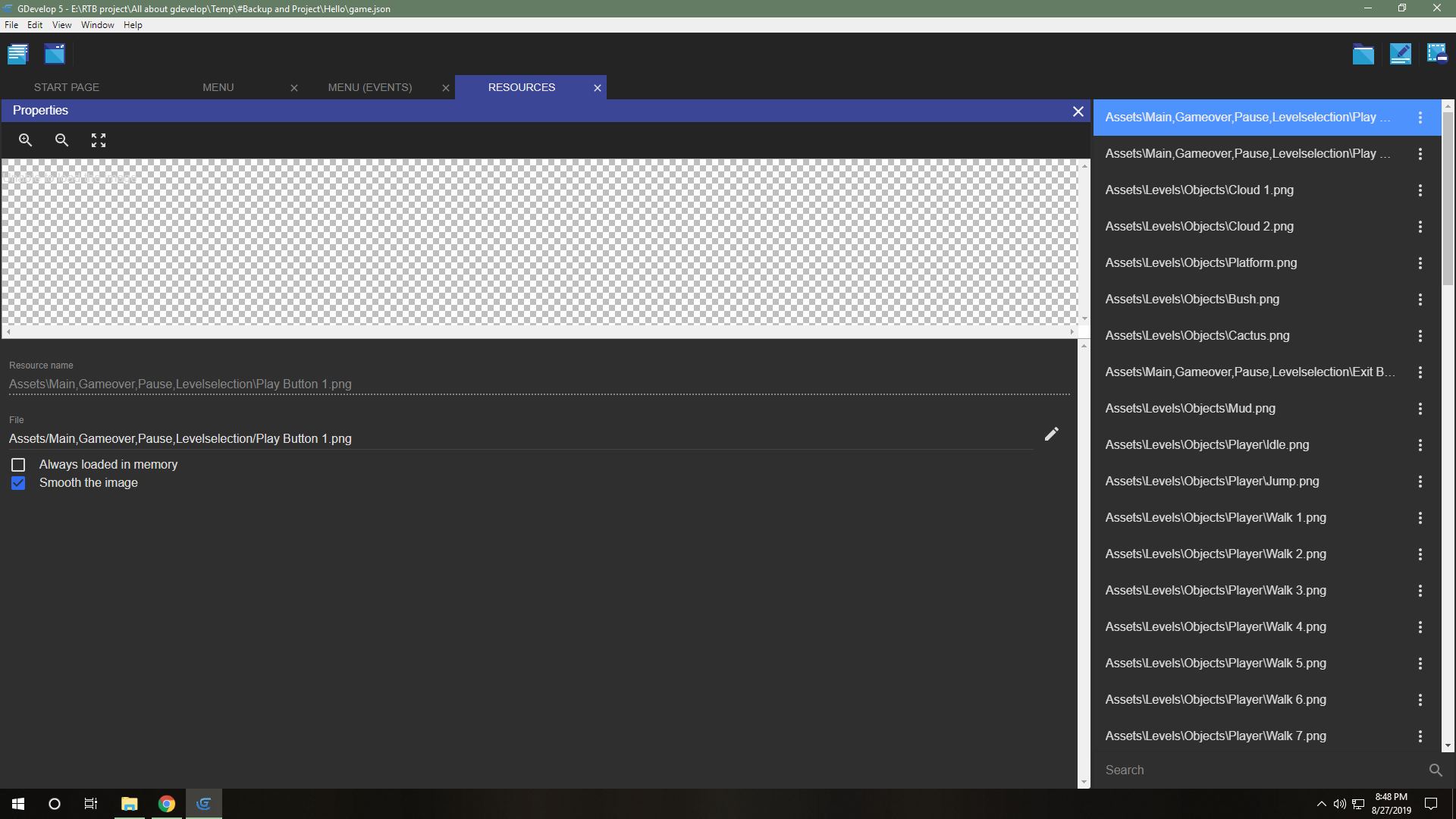Open project folder icon in top-right toolbar
Image resolution: width=1456 pixels, height=819 pixels.
(x=1363, y=54)
